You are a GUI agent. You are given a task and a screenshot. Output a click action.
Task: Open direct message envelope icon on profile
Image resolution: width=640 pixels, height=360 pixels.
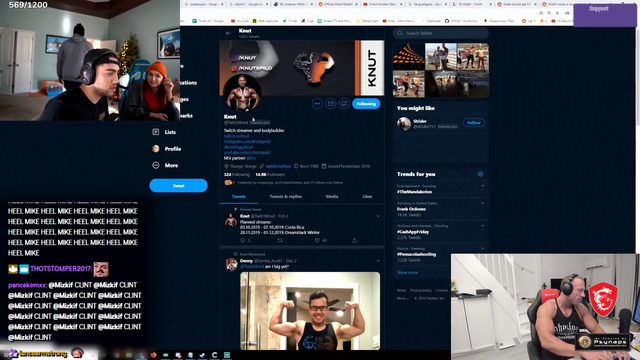331,104
